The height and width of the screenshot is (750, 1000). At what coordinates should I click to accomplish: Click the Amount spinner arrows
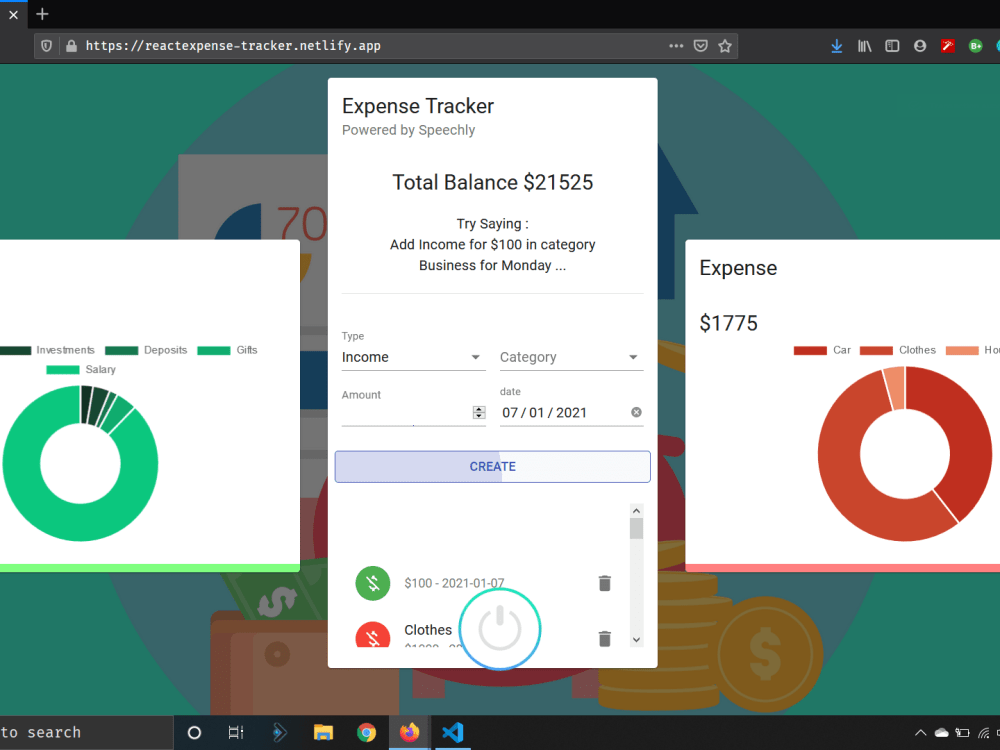click(479, 413)
